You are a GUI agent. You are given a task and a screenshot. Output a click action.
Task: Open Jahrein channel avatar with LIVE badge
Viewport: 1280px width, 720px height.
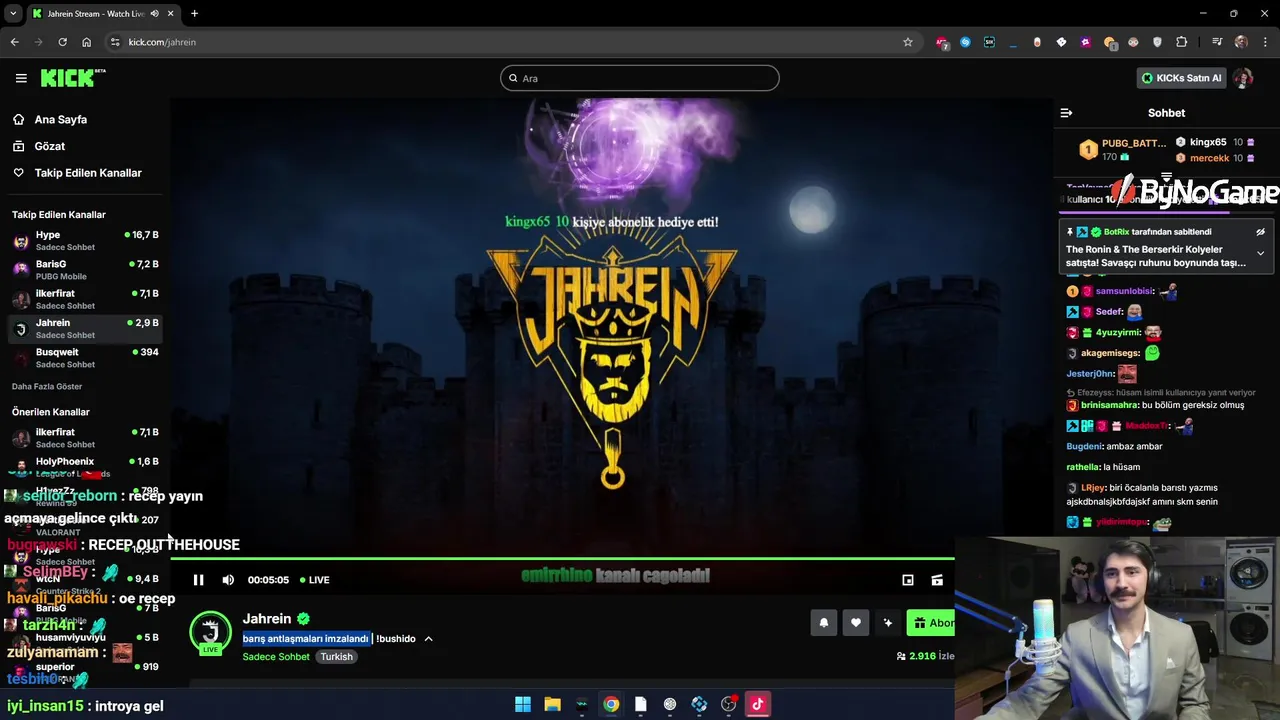coord(210,633)
